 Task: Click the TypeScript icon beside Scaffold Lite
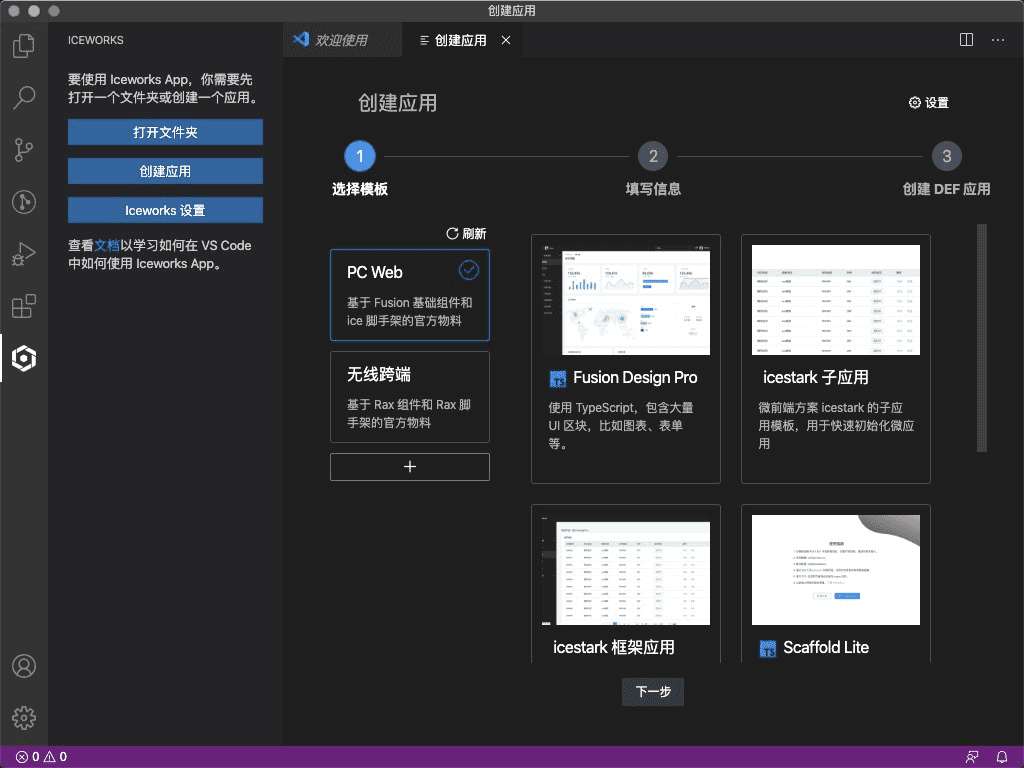click(767, 648)
